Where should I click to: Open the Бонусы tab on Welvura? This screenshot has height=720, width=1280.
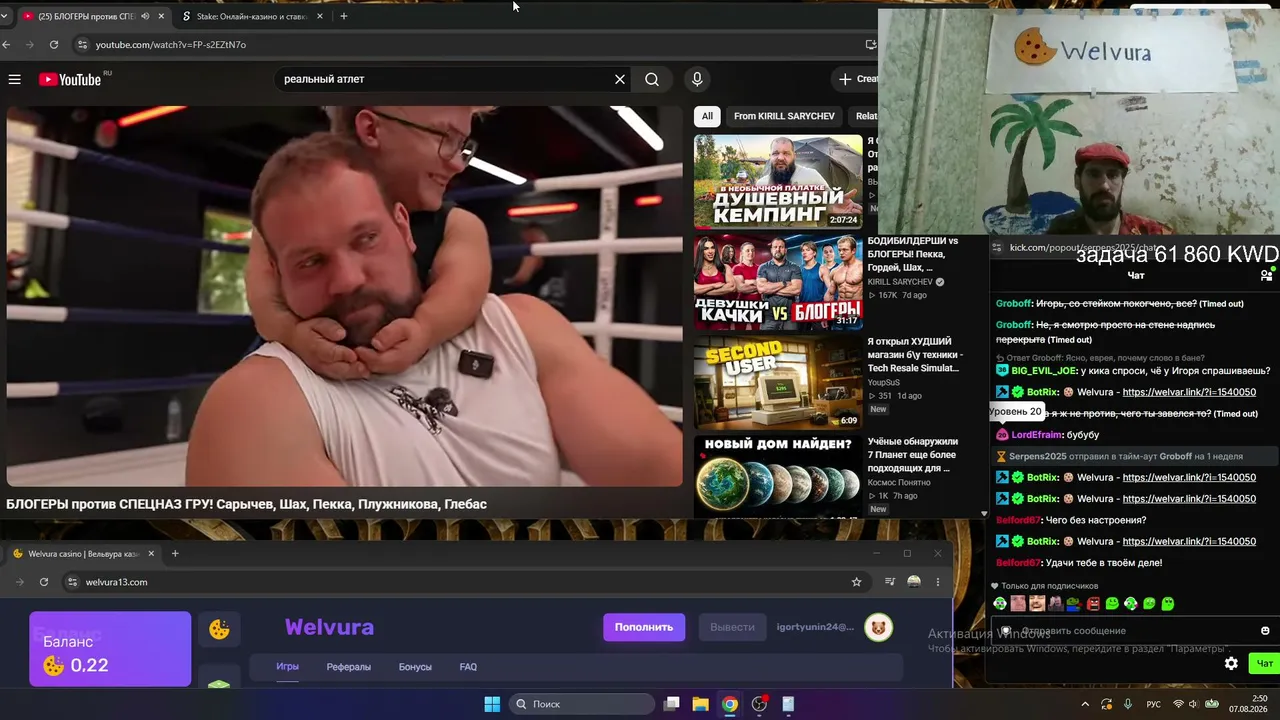(415, 667)
